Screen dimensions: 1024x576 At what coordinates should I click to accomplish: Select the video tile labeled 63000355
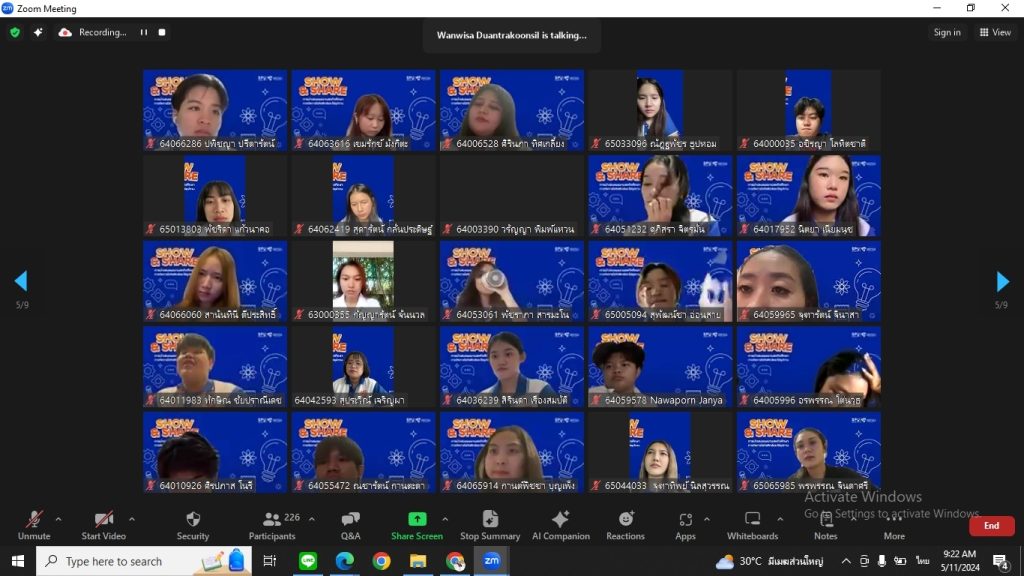363,281
